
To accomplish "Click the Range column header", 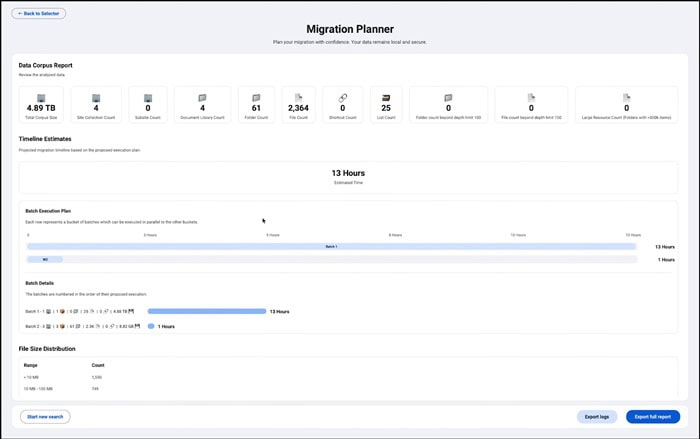I will click(x=31, y=365).
